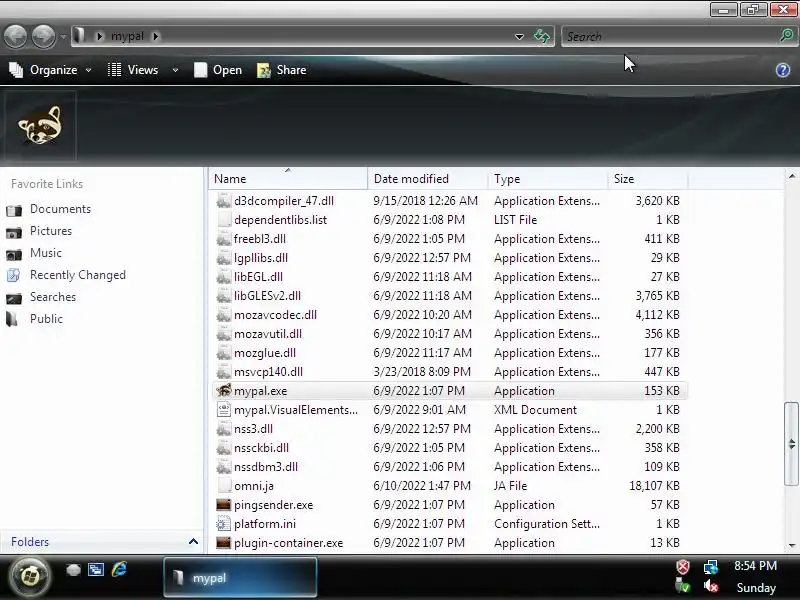The image size is (800, 600).
Task: Select file name msvcp140.dll
Action: click(268, 371)
